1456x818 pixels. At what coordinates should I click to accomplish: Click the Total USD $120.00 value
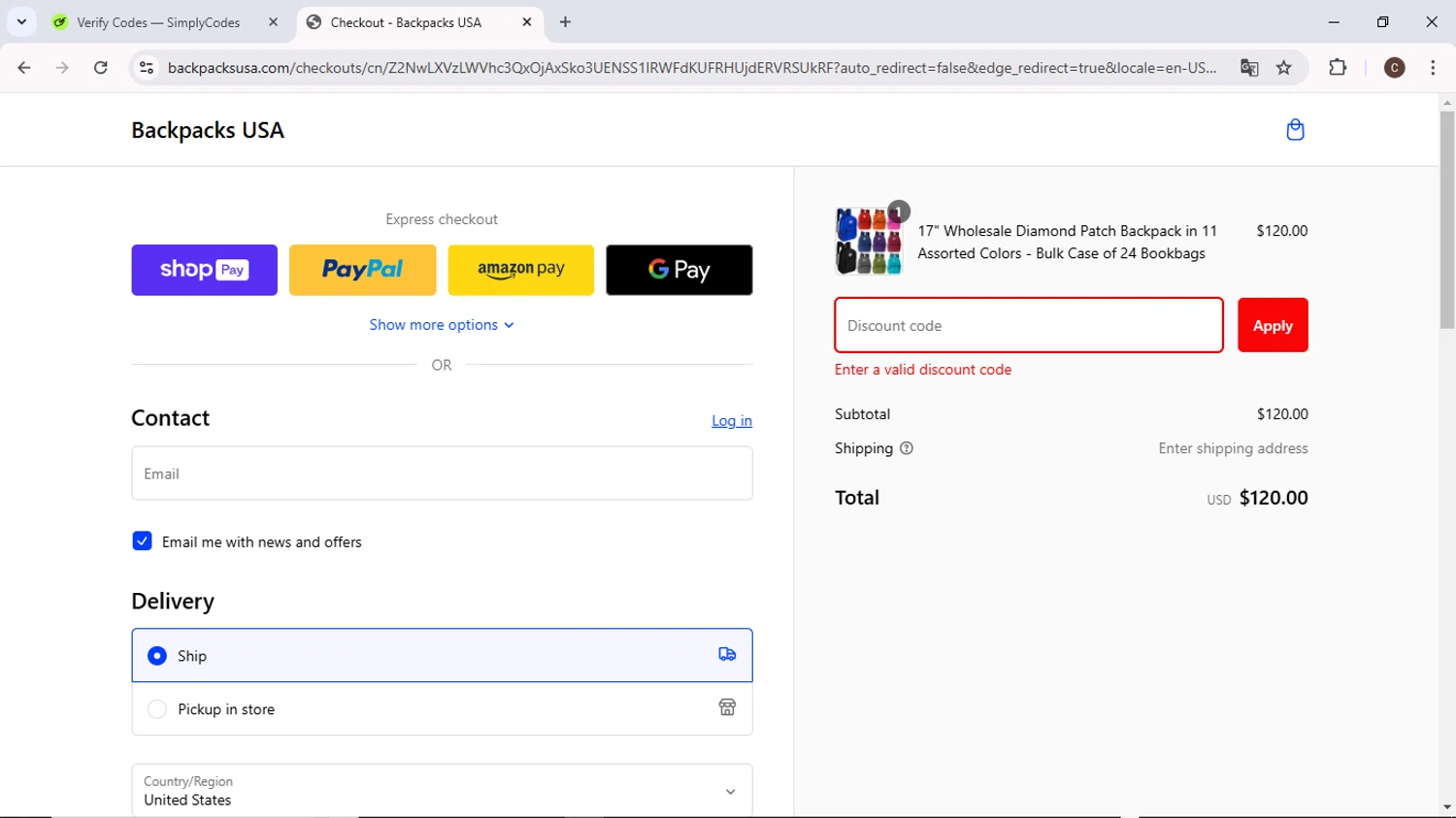[x=1258, y=498]
